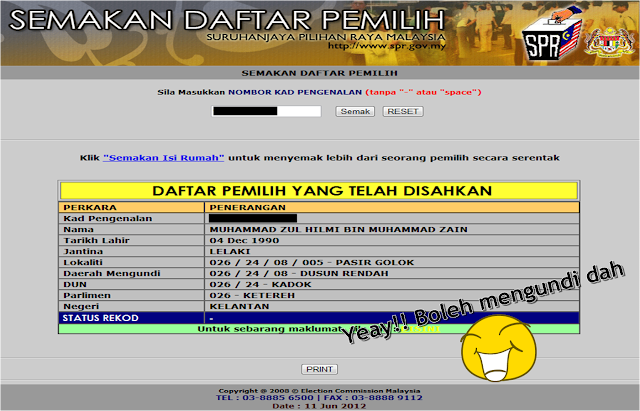640x411 pixels.
Task: Click the Malaysia coat of arms emblem
Action: pyautogui.click(x=609, y=42)
